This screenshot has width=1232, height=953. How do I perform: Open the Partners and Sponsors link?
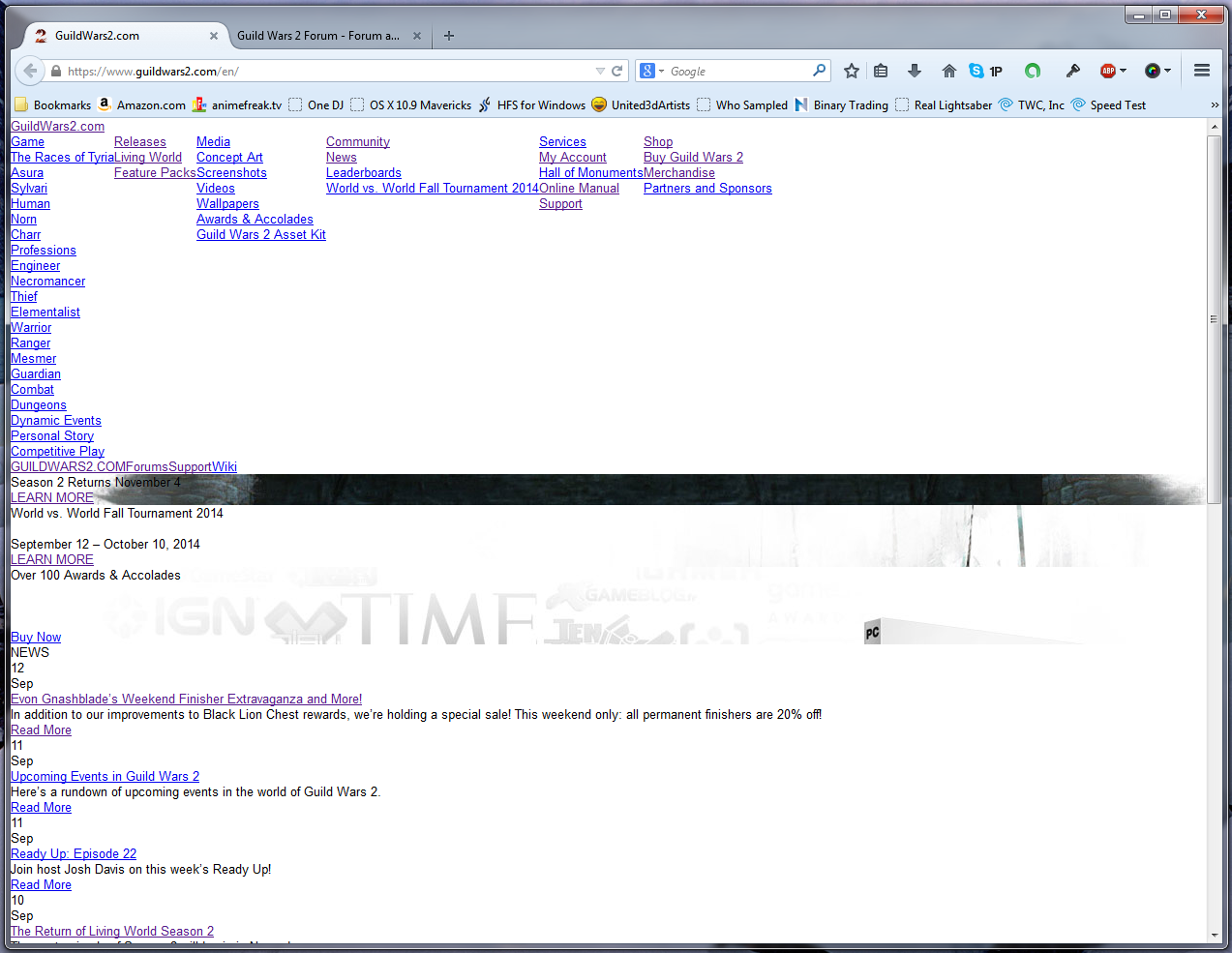coord(707,189)
